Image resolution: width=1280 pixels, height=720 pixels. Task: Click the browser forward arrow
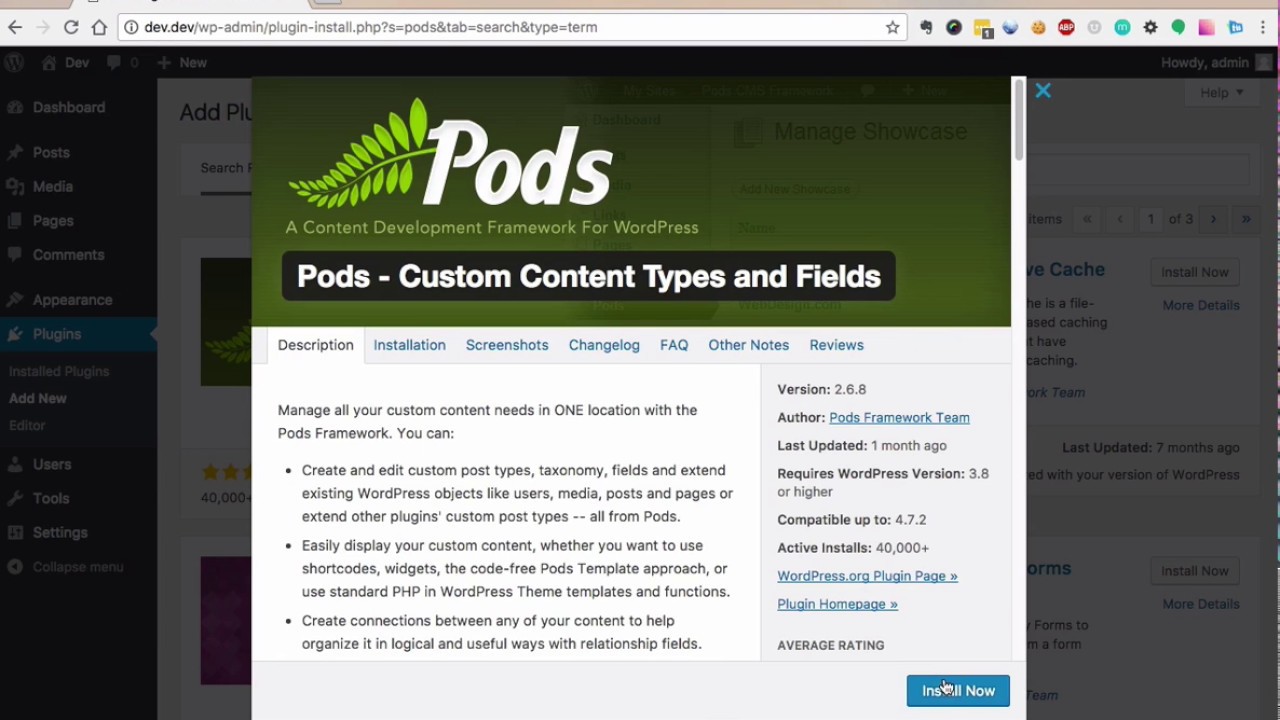(43, 27)
